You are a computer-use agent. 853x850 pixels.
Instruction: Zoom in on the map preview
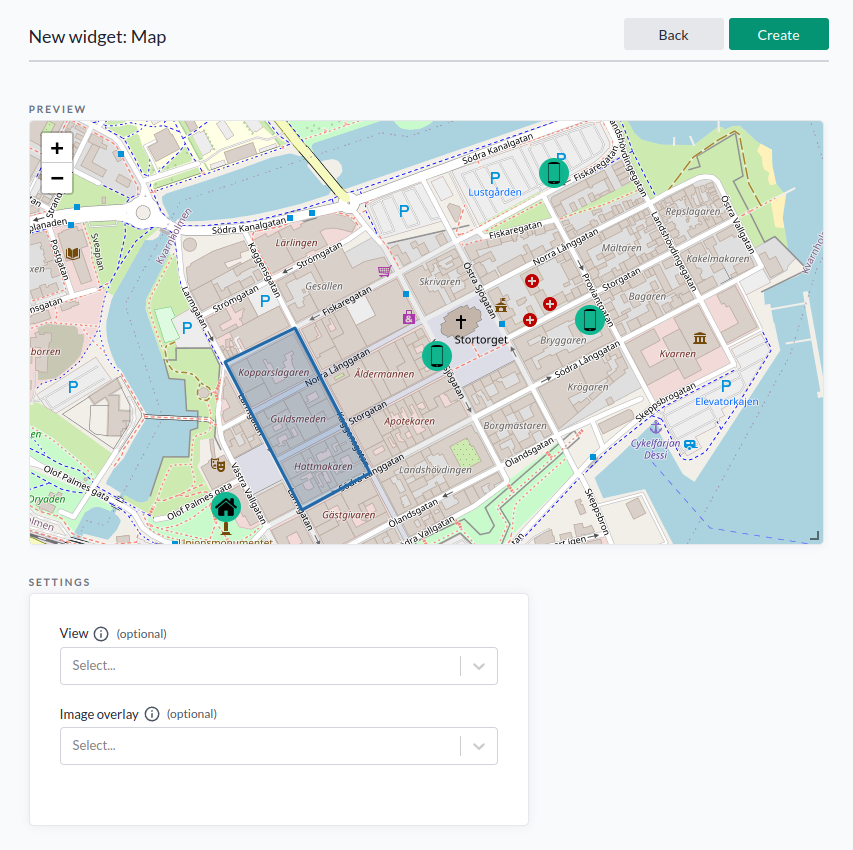point(57,148)
